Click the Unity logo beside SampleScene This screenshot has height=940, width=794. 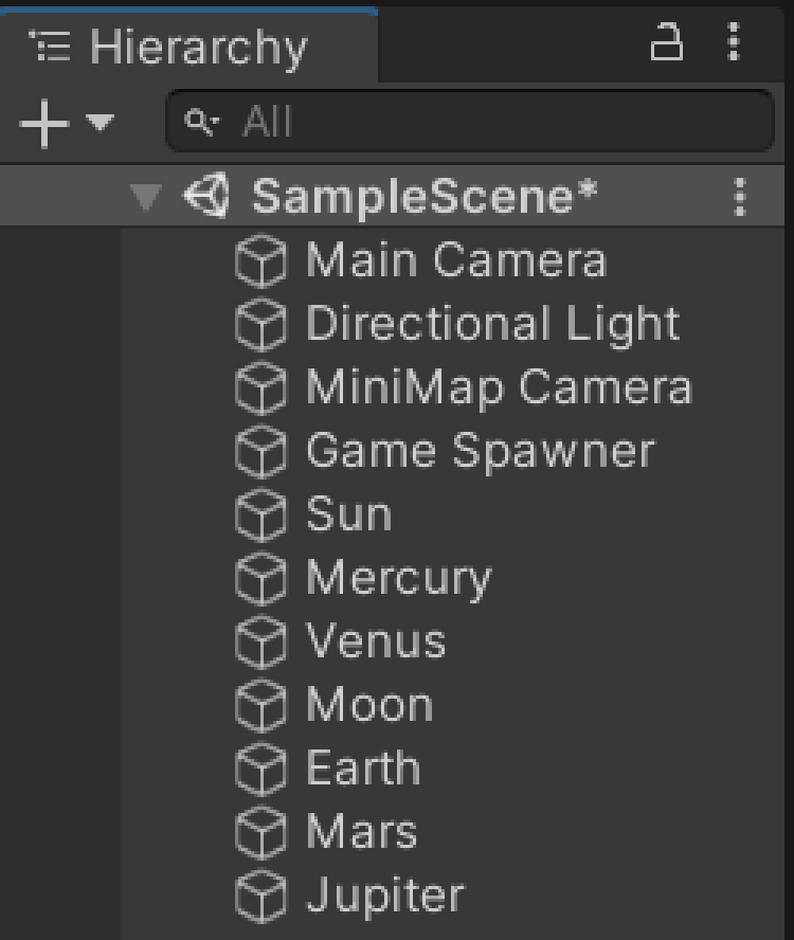(207, 195)
